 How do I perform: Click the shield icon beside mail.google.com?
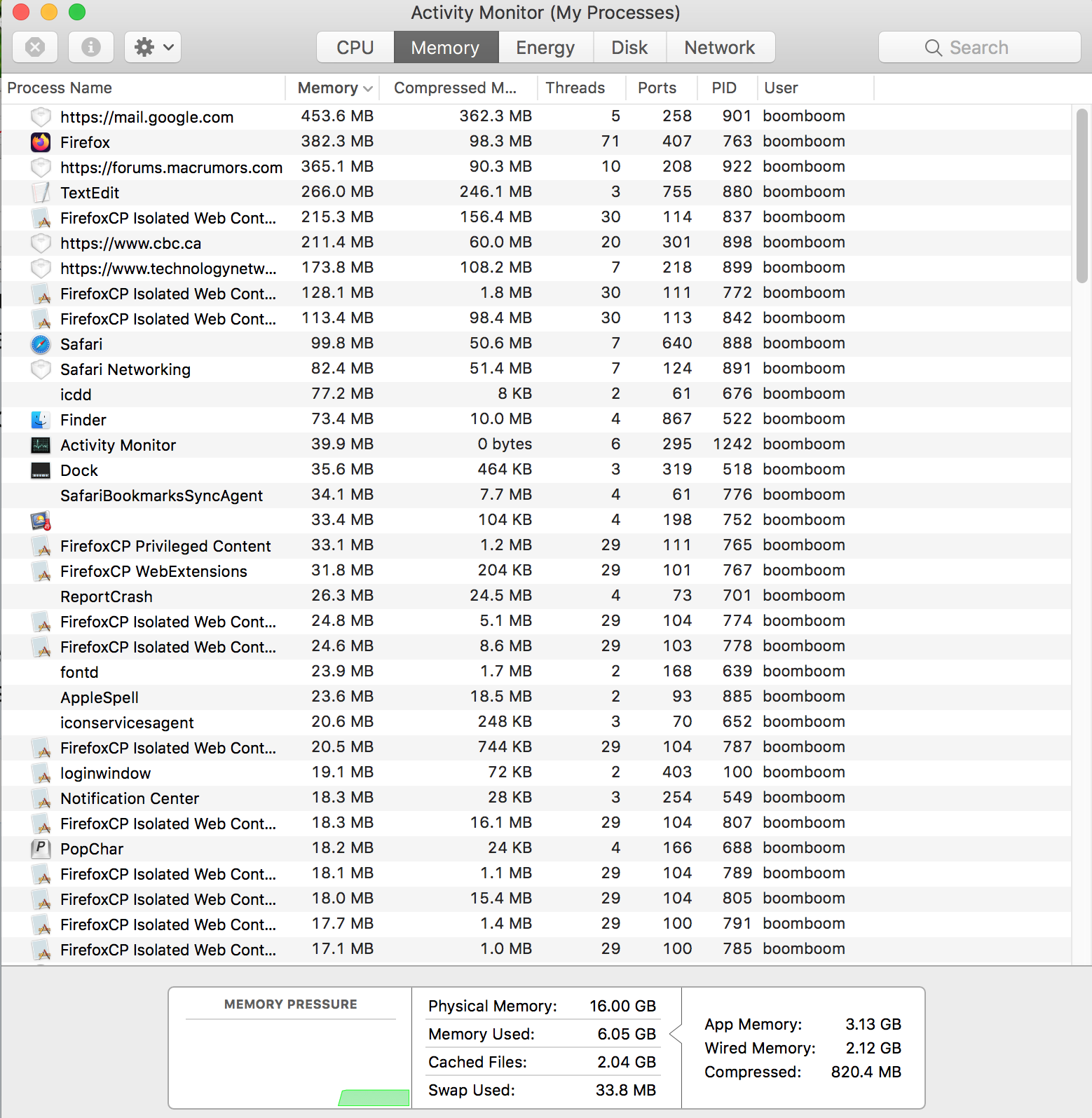pos(41,117)
